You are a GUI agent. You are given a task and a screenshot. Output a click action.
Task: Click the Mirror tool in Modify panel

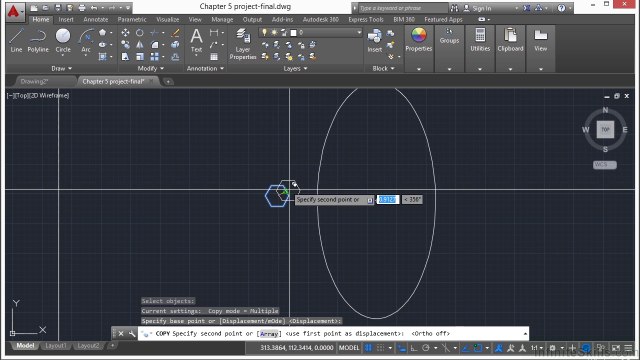pos(140,44)
